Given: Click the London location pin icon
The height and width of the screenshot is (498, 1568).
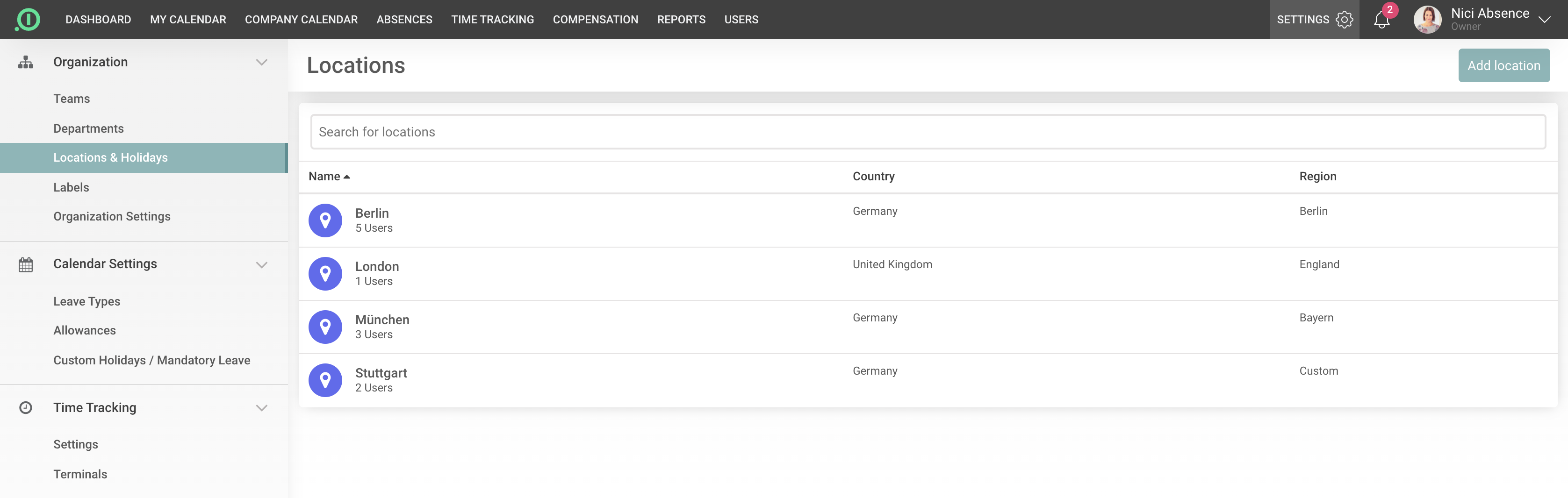Looking at the screenshot, I should tap(325, 274).
